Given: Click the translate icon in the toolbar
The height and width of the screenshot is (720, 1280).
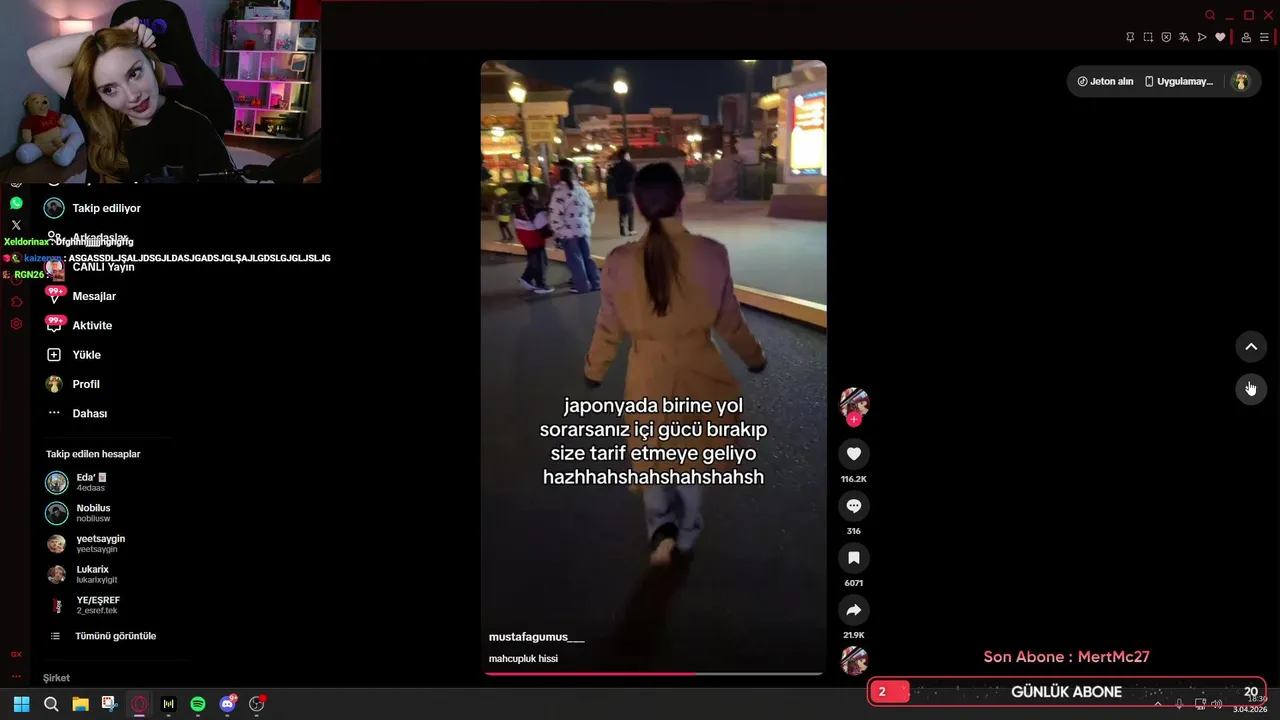Looking at the screenshot, I should pyautogui.click(x=1184, y=37).
